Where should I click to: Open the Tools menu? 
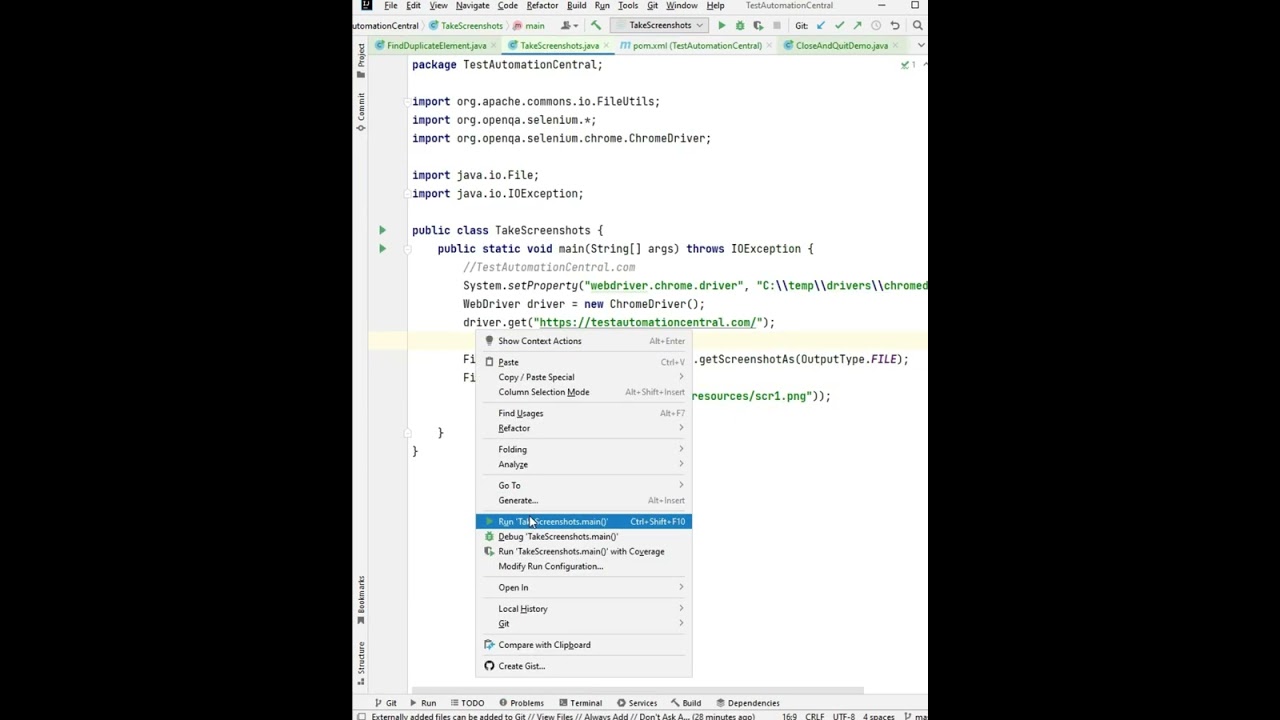click(628, 6)
